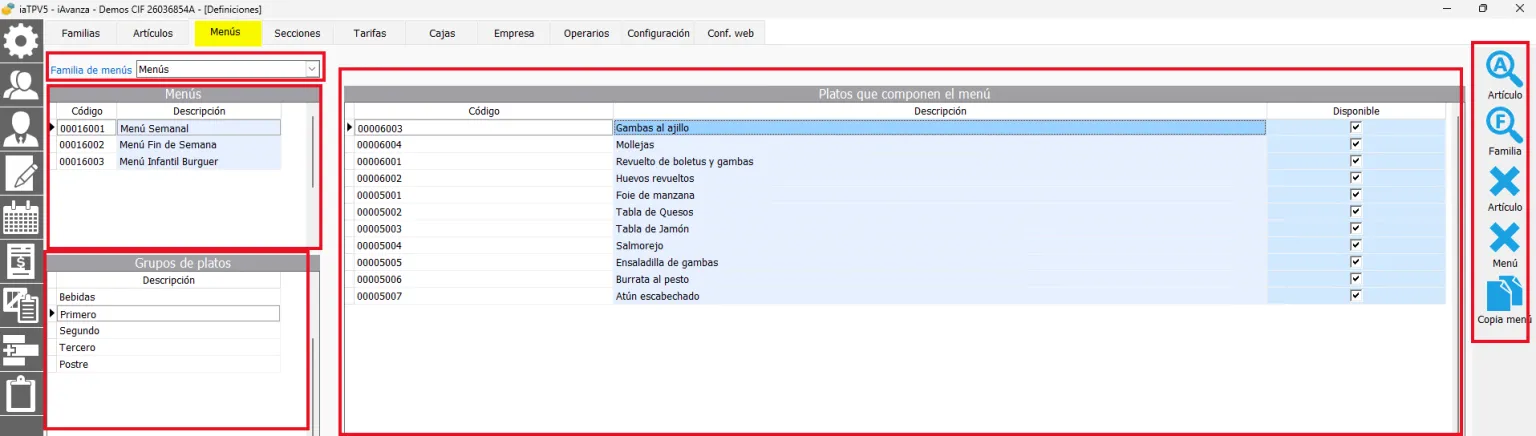The height and width of the screenshot is (436, 1536).
Task: Click the Descripción header in dishes table
Action: [940, 111]
